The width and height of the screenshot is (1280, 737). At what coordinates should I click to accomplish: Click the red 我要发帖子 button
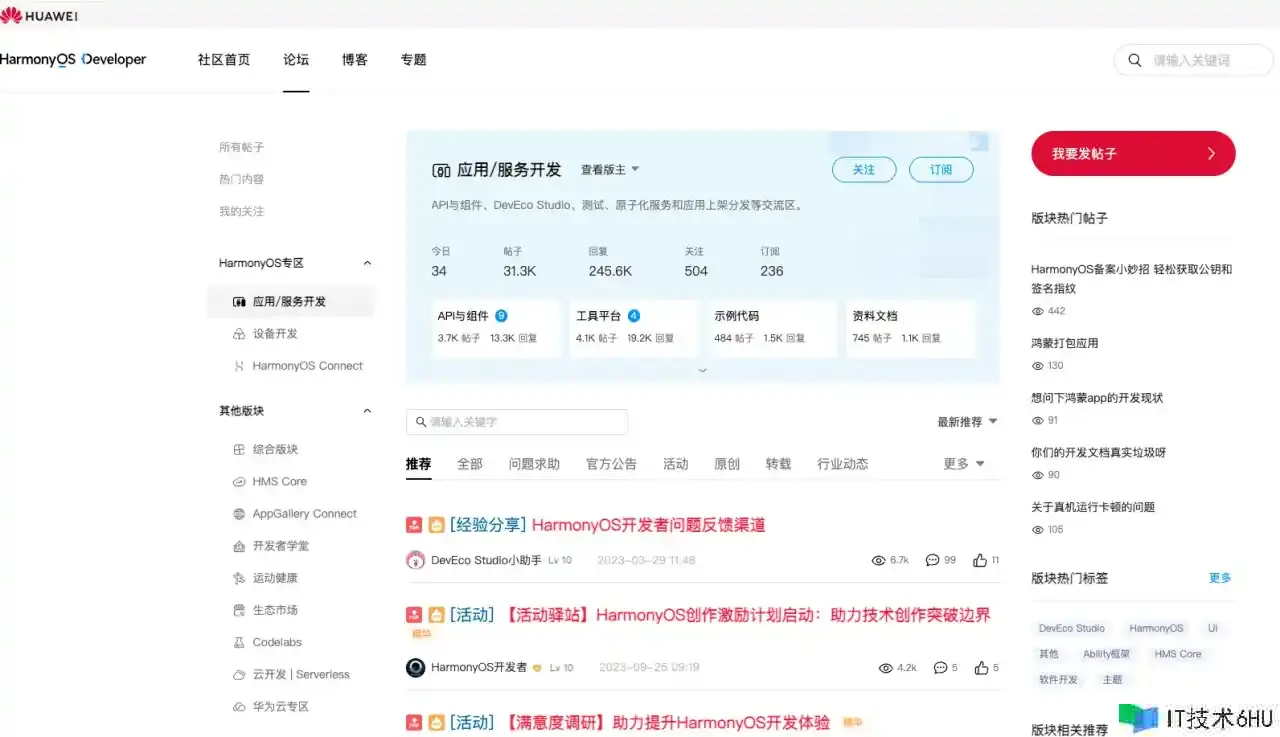[1133, 154]
